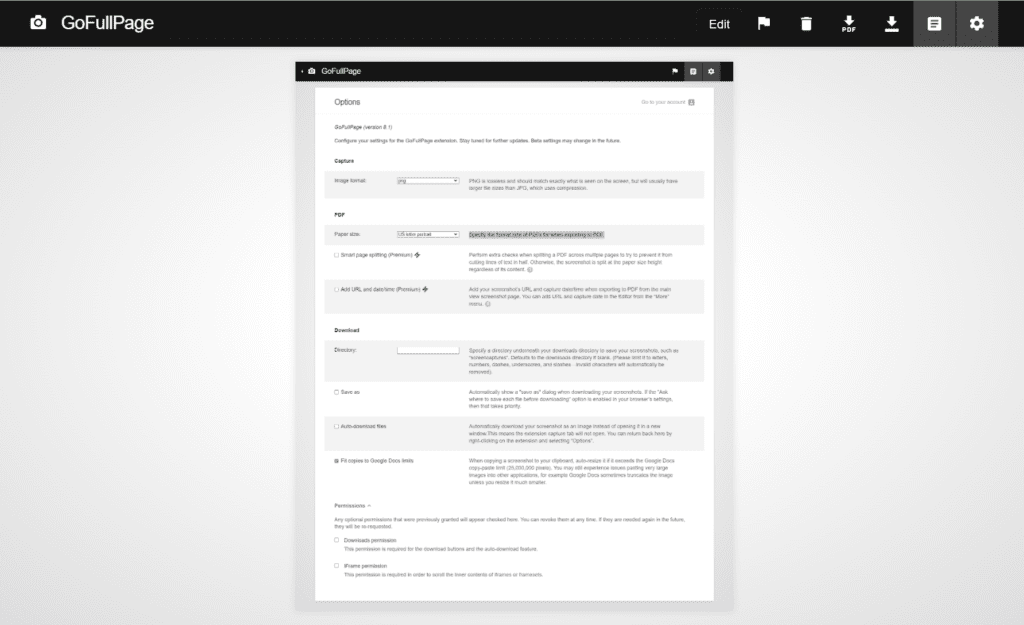Click the 'GoFullPage' title in the captured page header
Viewport: 1024px width, 625px height.
coord(341,71)
